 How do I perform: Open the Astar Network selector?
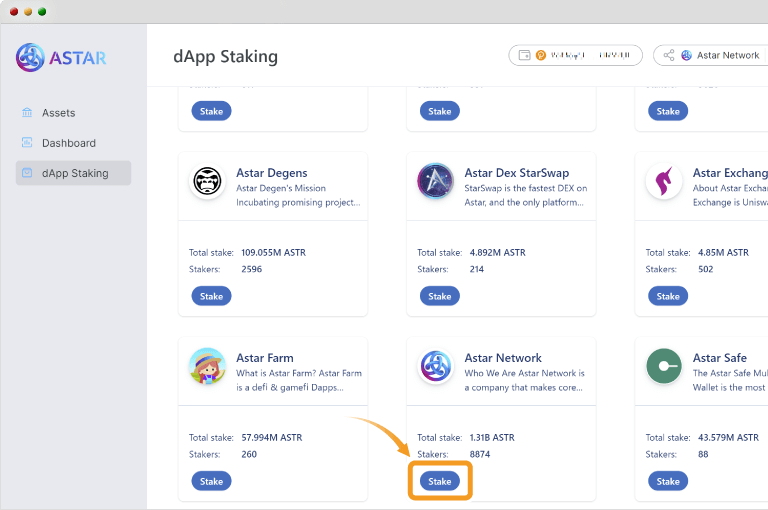pos(710,56)
